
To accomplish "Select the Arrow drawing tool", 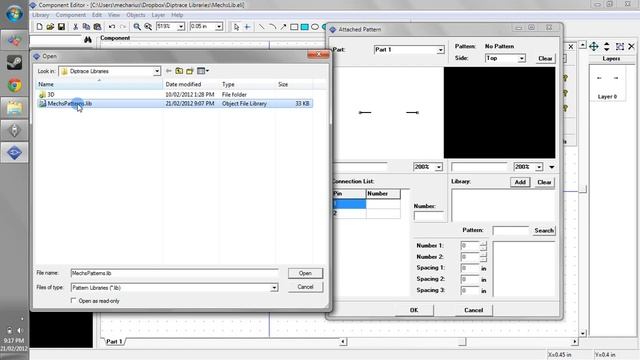I will click(x=283, y=27).
